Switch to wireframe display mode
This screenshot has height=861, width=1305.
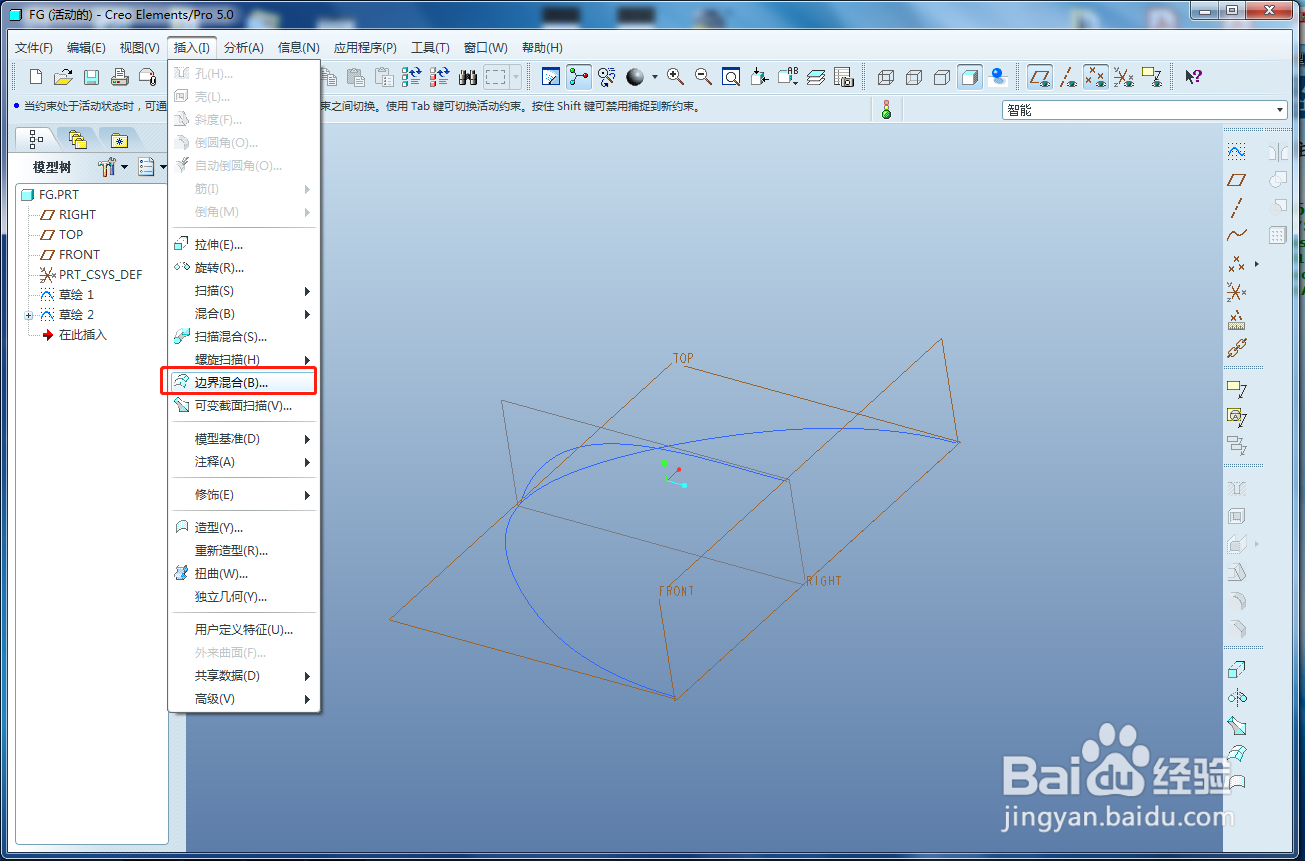(886, 77)
